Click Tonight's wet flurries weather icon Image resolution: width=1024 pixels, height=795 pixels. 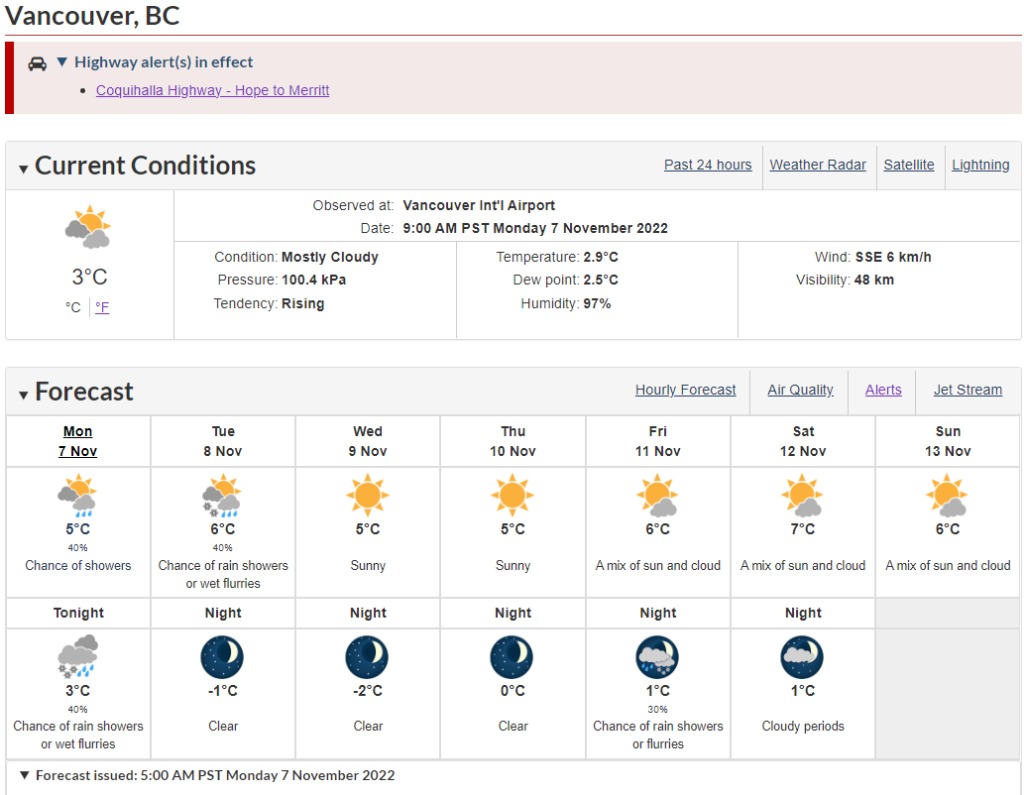coord(78,657)
